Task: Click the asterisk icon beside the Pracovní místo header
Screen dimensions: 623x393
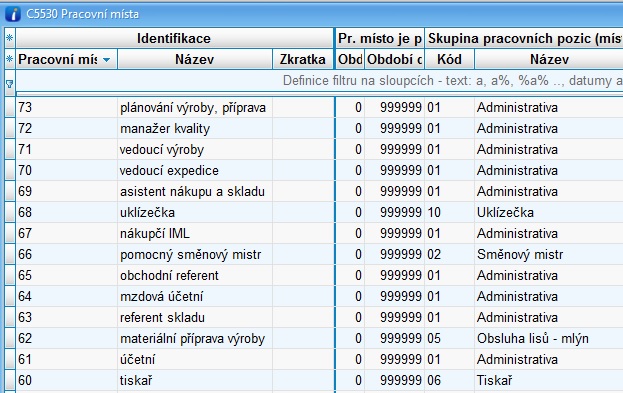Action: 10,59
